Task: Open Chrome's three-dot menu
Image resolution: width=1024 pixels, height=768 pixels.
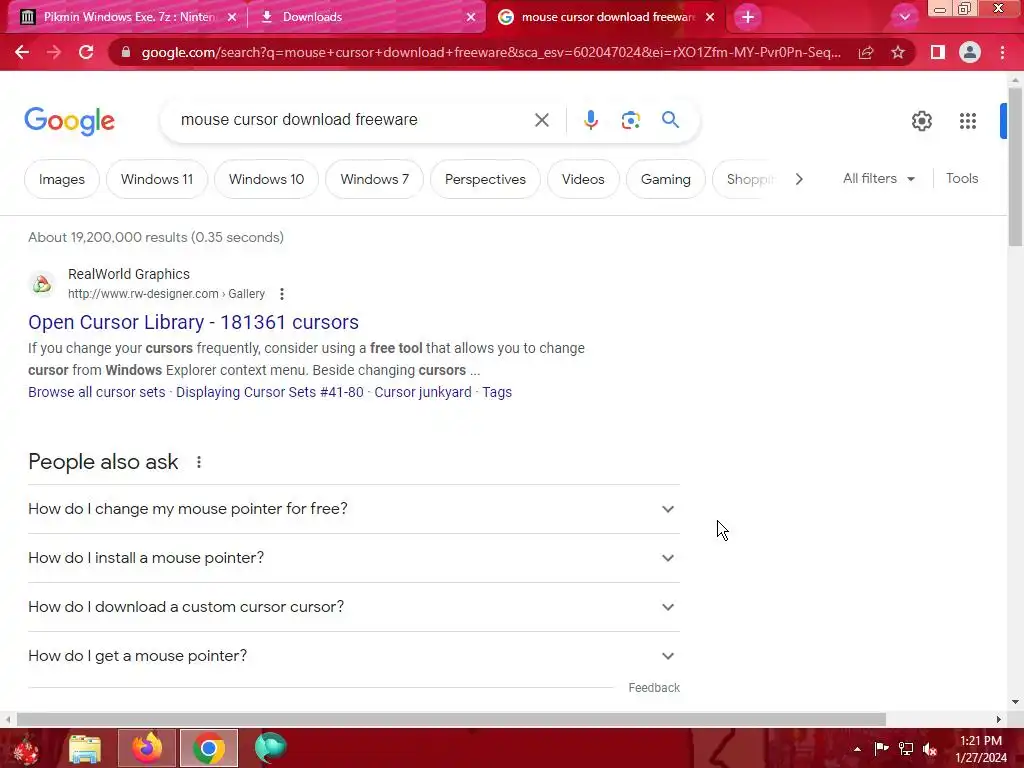Action: tap(1002, 52)
